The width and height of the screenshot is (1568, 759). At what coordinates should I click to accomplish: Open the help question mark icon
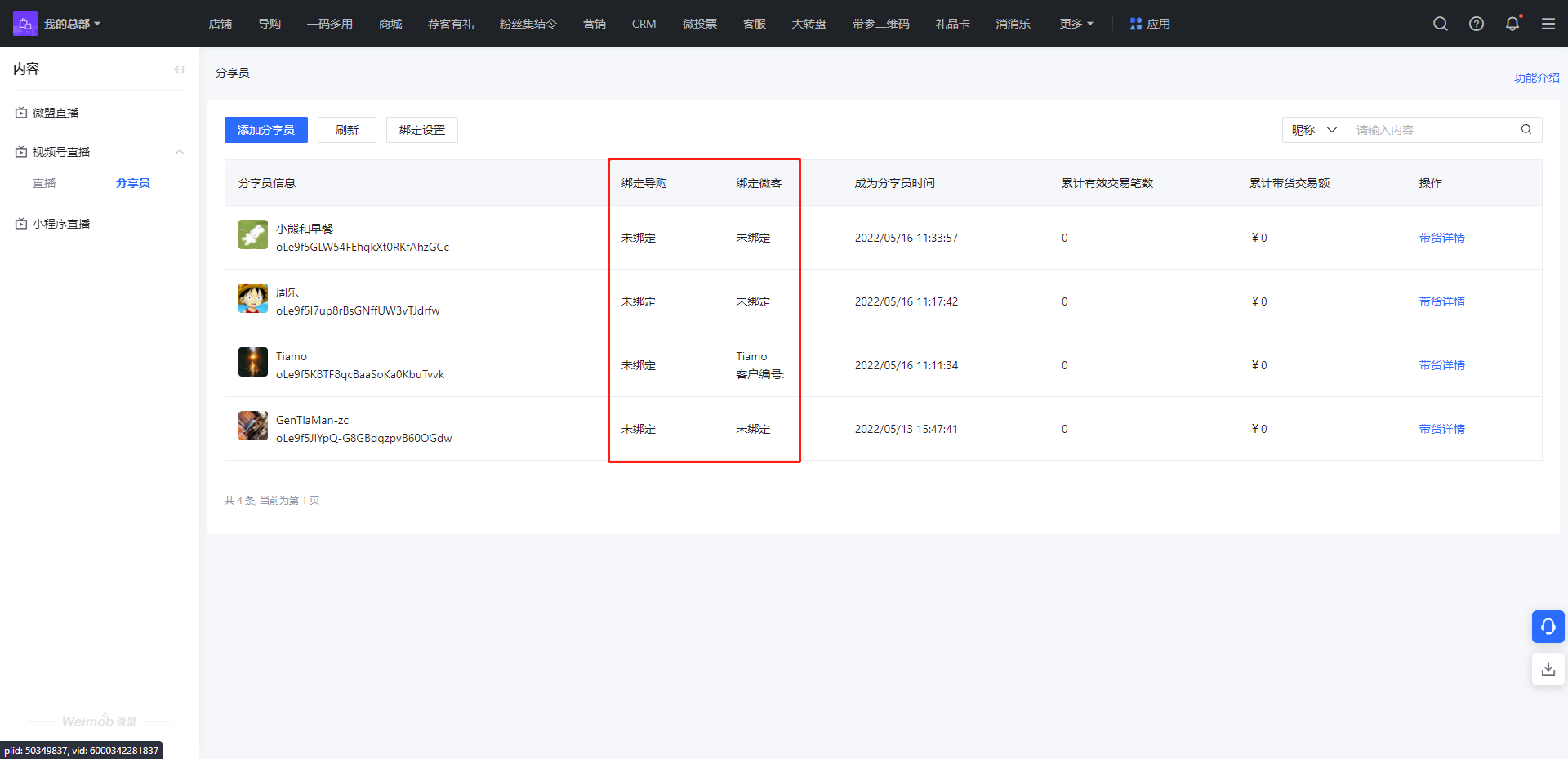1477,24
